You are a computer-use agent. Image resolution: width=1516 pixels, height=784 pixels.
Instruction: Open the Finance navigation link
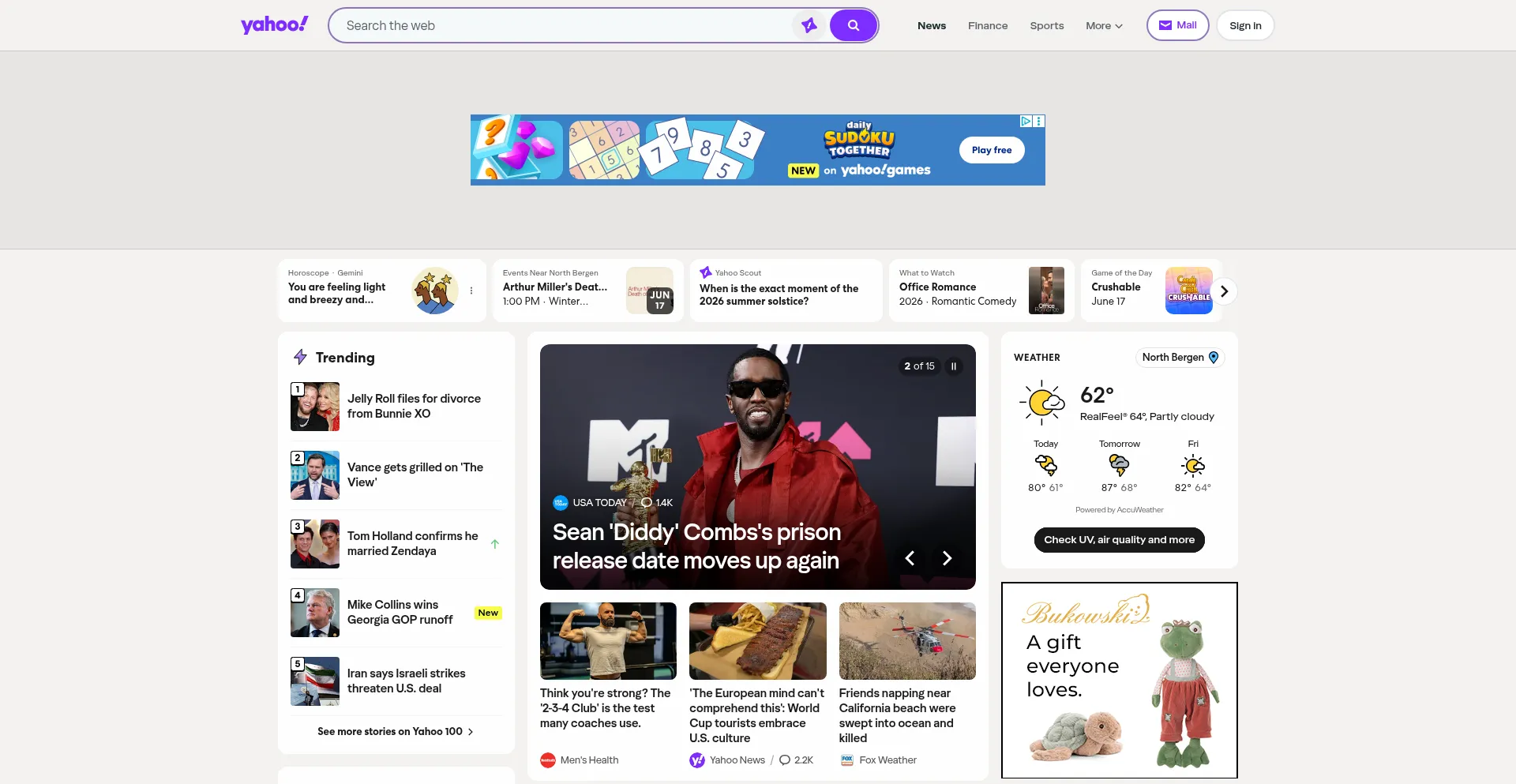pos(988,25)
